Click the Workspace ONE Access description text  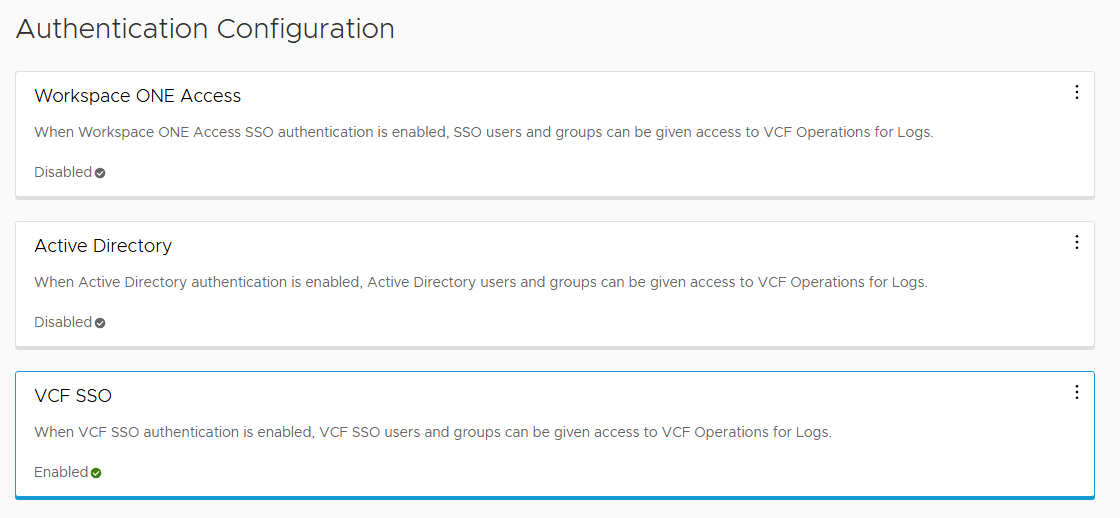(483, 132)
